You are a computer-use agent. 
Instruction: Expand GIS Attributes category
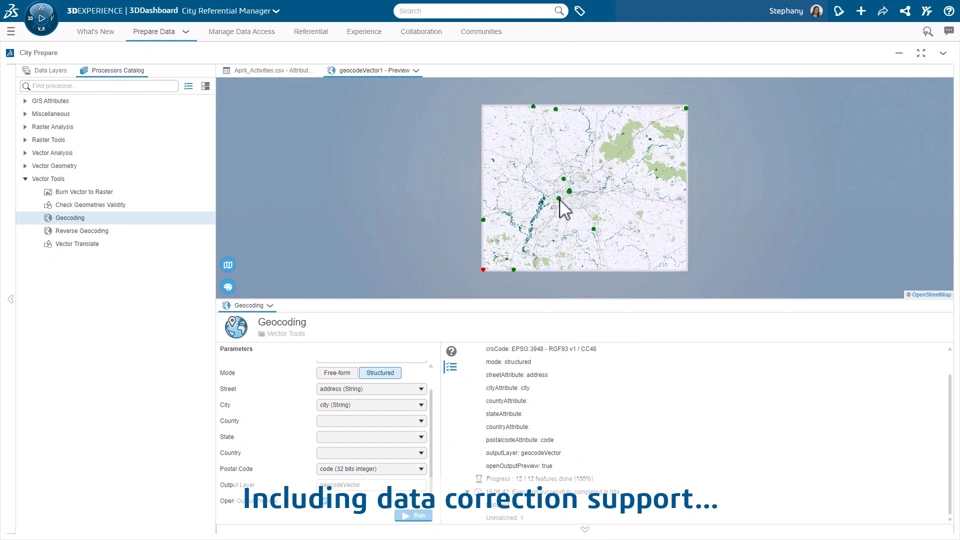tap(25, 101)
